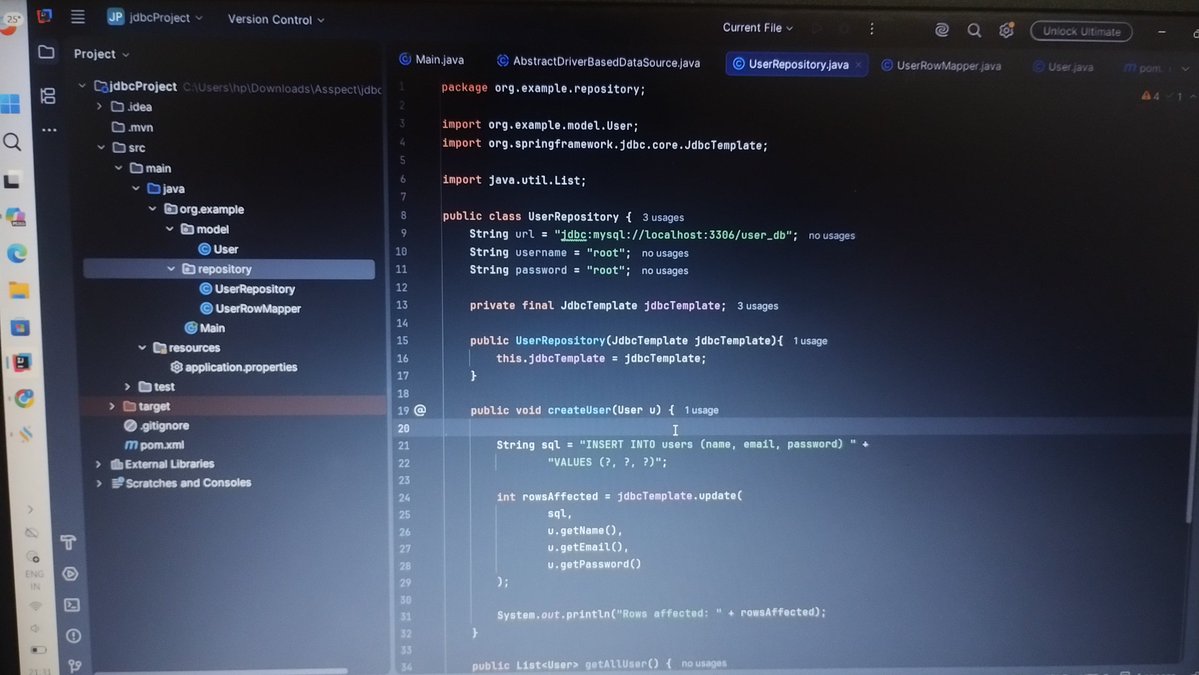The width and height of the screenshot is (1199, 675).
Task: Open Search Everywhere magnifier icon
Action: pyautogui.click(x=974, y=30)
